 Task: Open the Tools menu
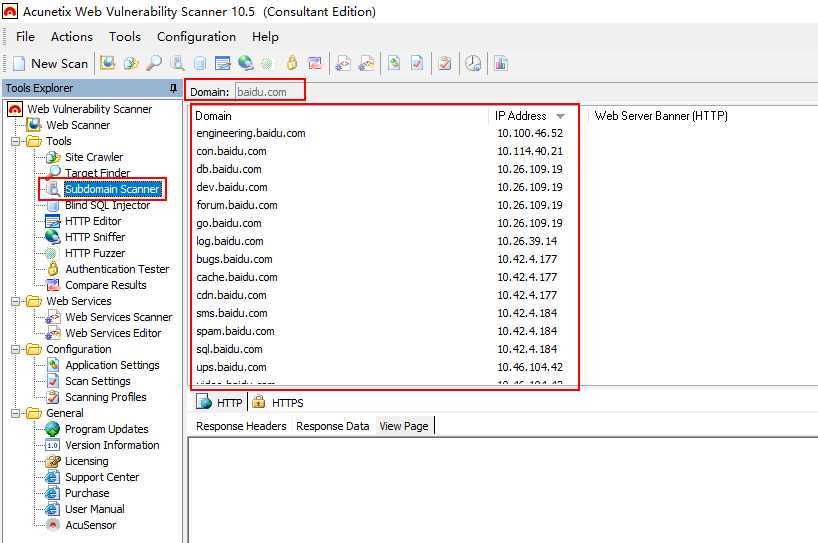(x=125, y=37)
